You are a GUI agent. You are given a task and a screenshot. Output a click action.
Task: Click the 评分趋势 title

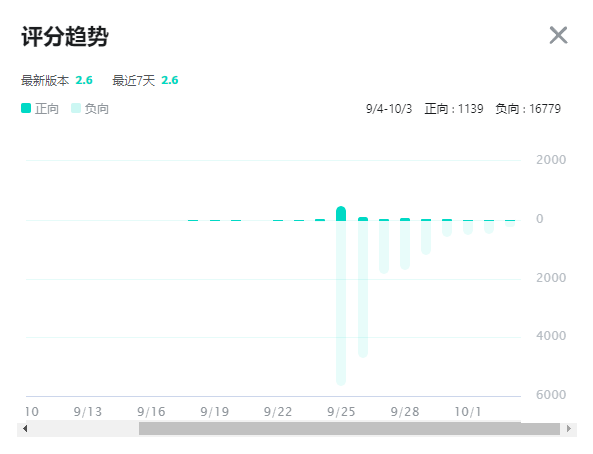65,37
